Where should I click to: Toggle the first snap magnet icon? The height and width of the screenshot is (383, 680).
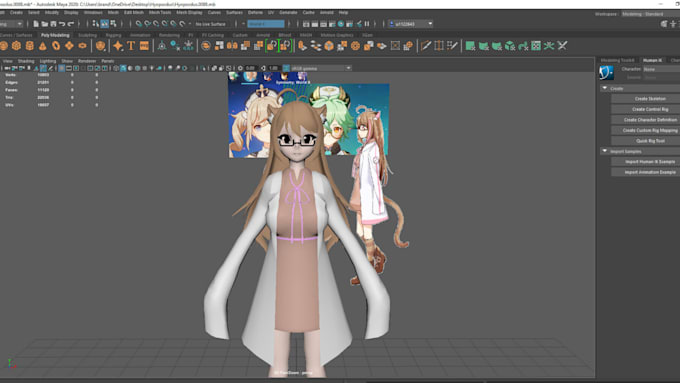pos(138,24)
